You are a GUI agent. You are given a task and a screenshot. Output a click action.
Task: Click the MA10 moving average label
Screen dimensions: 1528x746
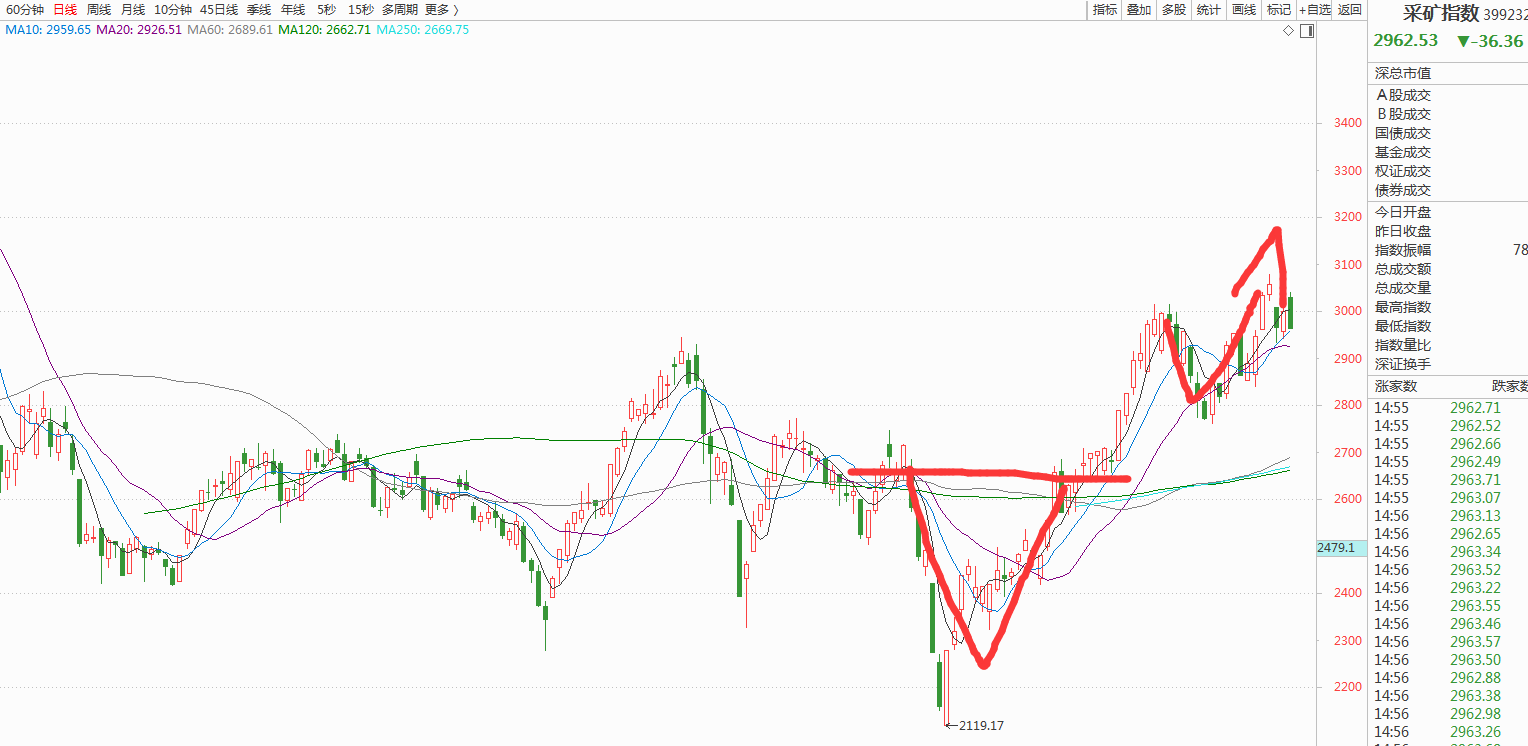point(48,30)
